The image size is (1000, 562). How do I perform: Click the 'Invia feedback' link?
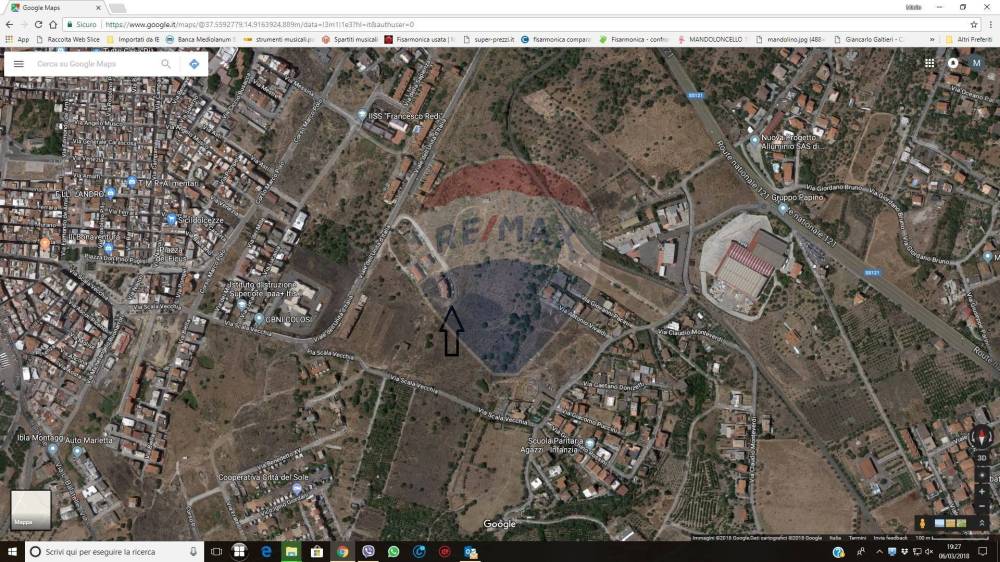[x=890, y=538]
